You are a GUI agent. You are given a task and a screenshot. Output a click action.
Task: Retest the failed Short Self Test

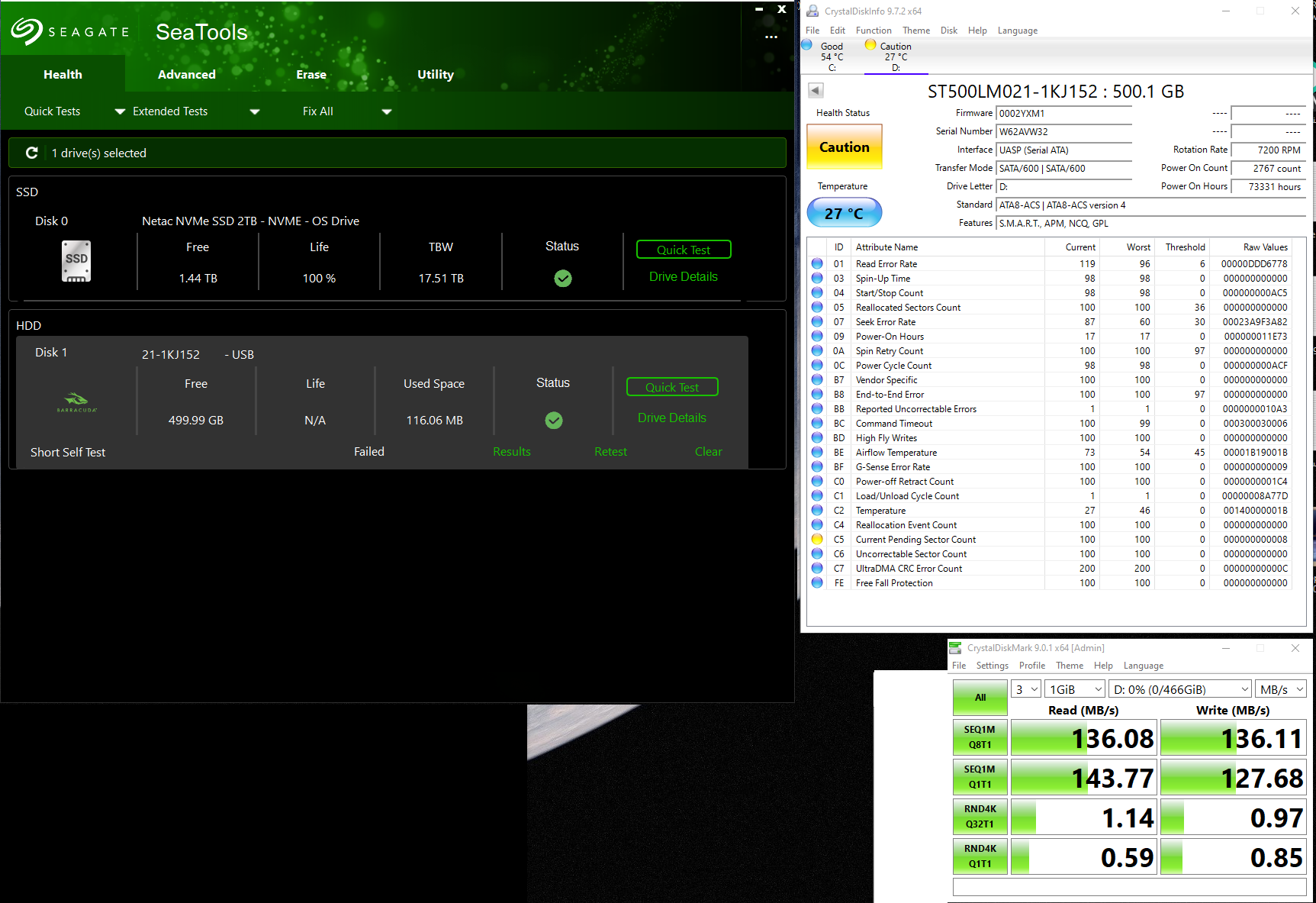coord(611,452)
